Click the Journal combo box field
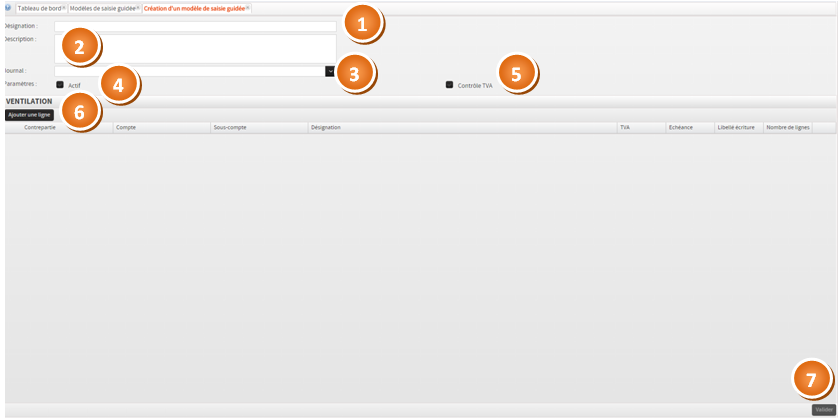This screenshot has height=418, width=839. point(189,71)
